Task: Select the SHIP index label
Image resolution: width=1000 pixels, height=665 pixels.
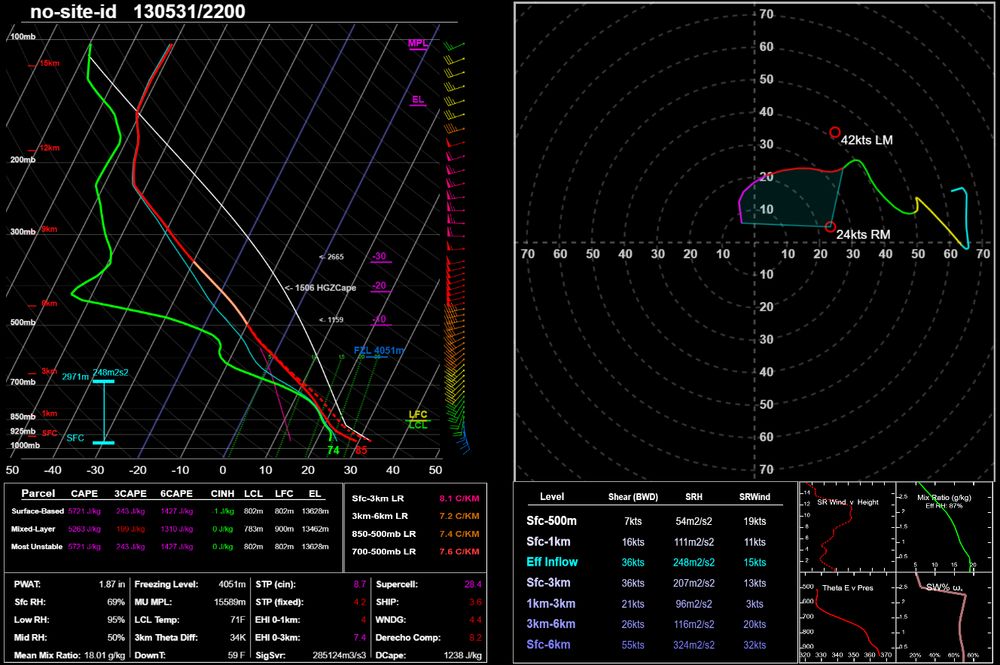Action: [x=387, y=602]
